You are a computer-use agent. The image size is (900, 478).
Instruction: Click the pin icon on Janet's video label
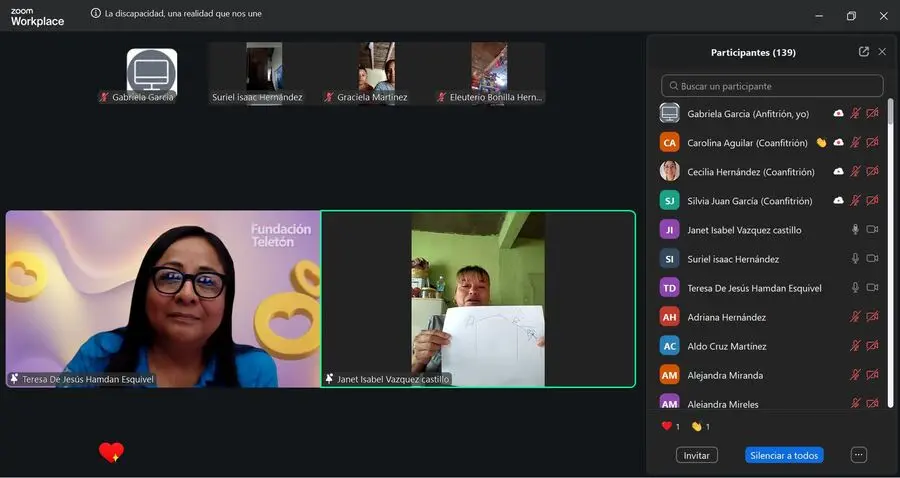(x=329, y=379)
